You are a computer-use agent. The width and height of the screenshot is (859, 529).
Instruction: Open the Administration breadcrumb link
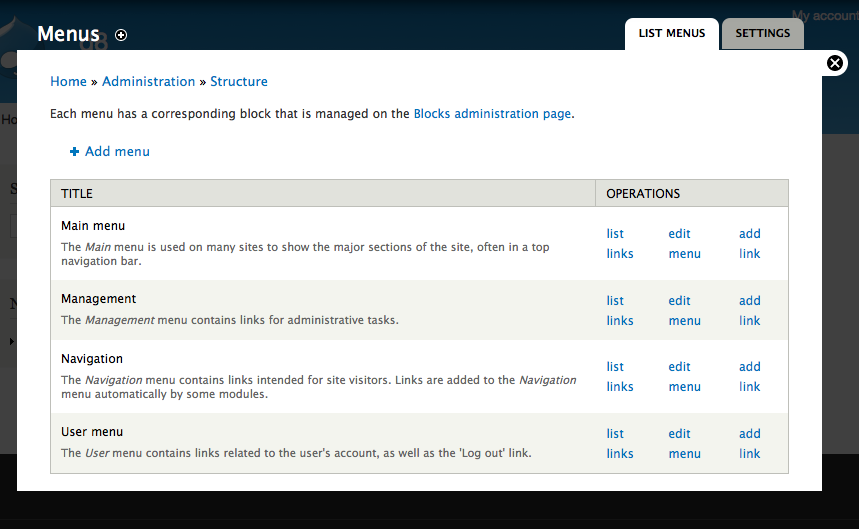coord(148,82)
